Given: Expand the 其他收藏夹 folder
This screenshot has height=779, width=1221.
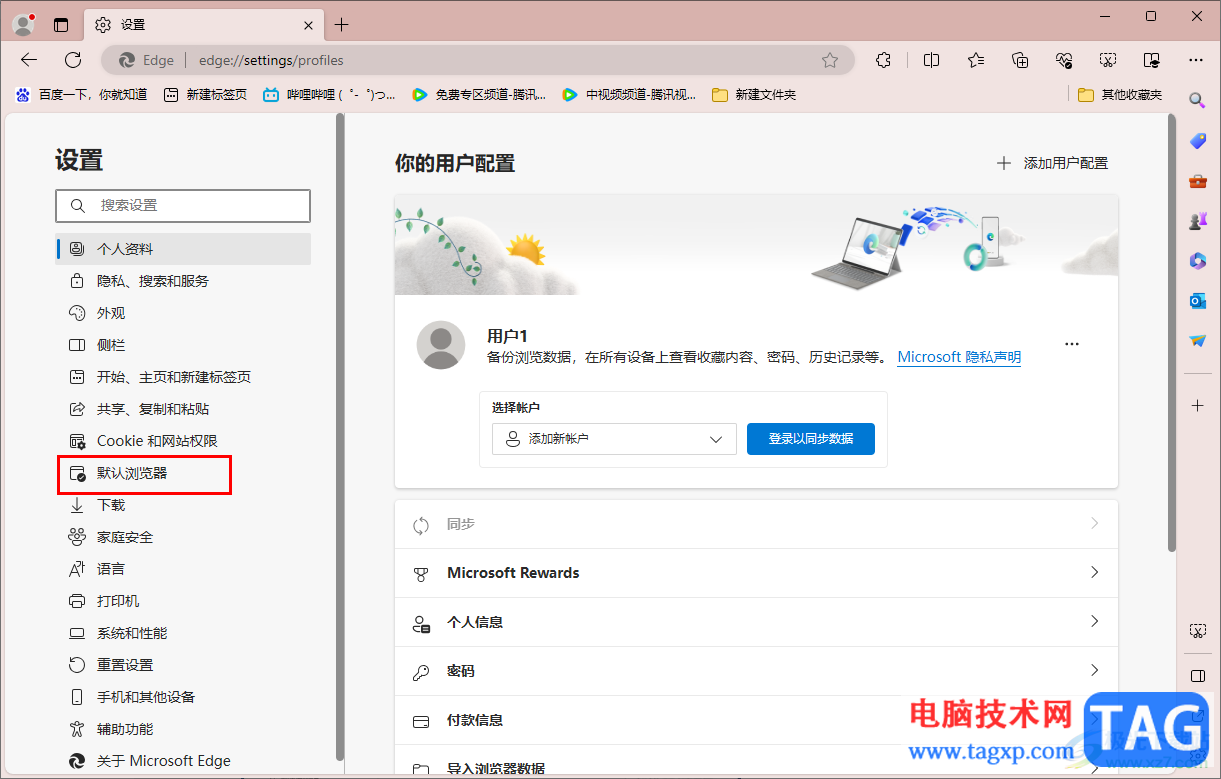Looking at the screenshot, I should point(1120,95).
